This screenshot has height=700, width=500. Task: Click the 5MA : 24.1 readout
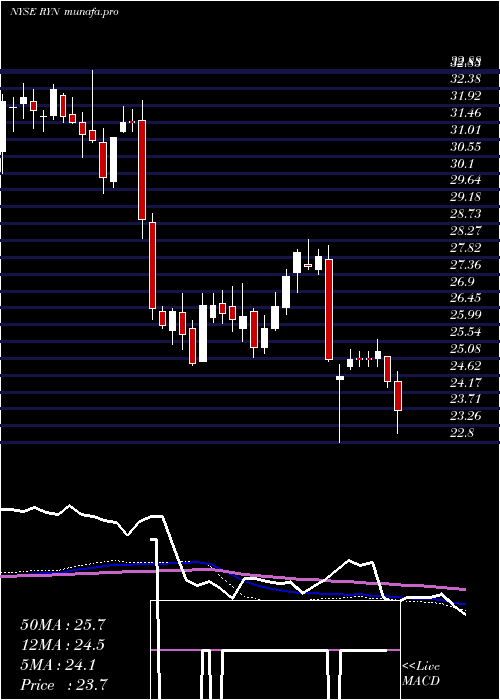(x=58, y=666)
